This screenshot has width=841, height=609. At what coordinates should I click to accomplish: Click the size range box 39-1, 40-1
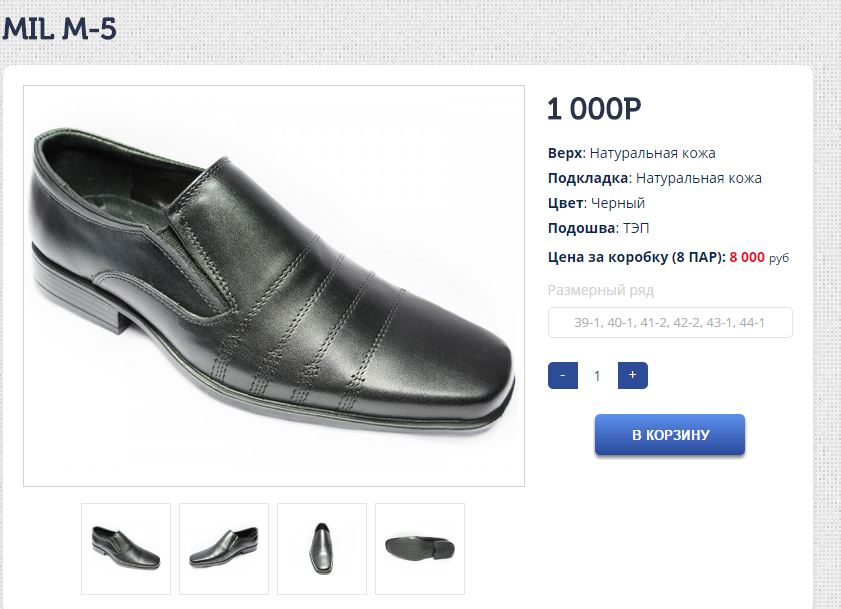670,323
